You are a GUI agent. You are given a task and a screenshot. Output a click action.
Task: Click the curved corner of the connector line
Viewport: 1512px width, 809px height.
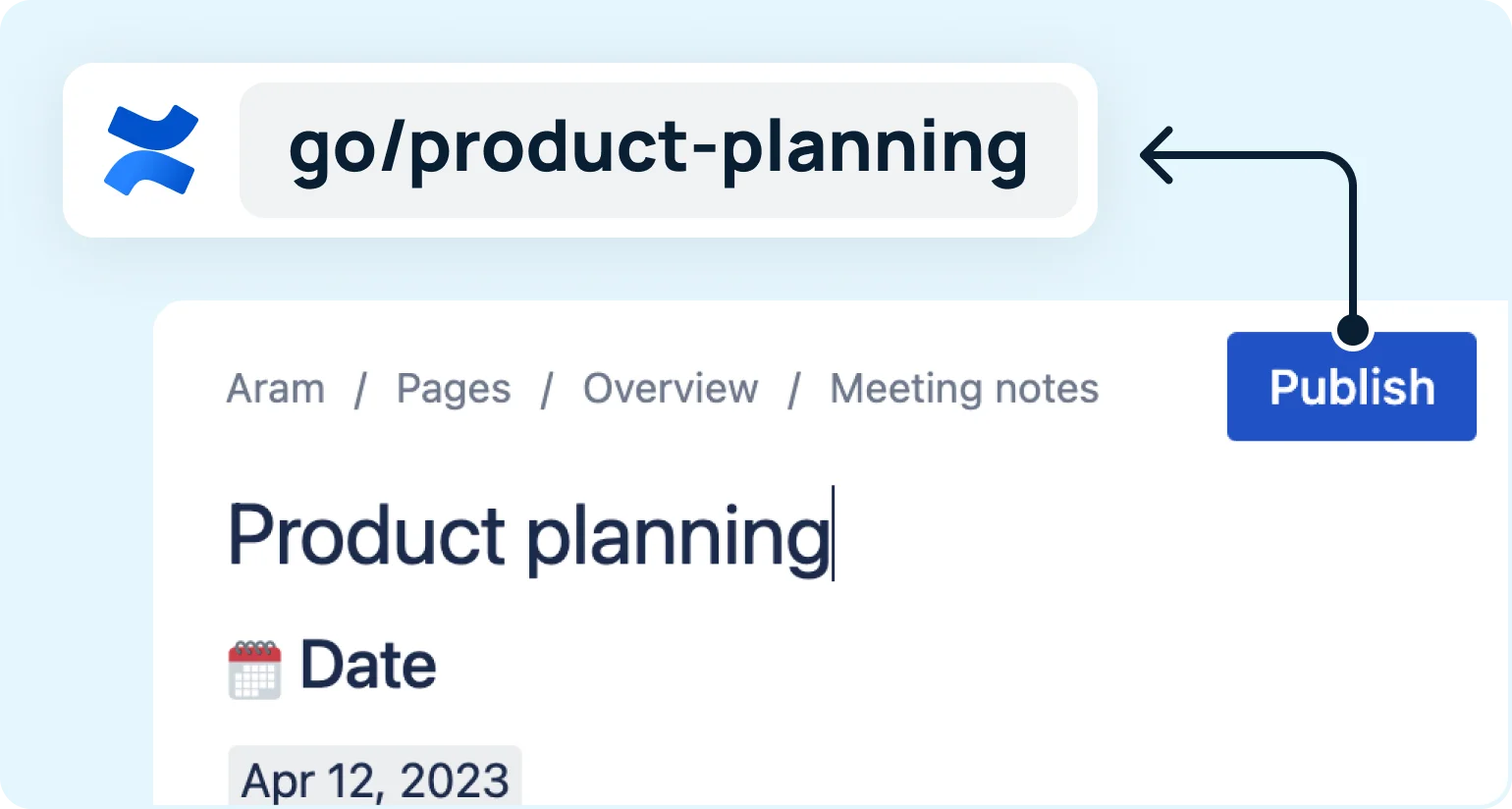pos(1344,164)
